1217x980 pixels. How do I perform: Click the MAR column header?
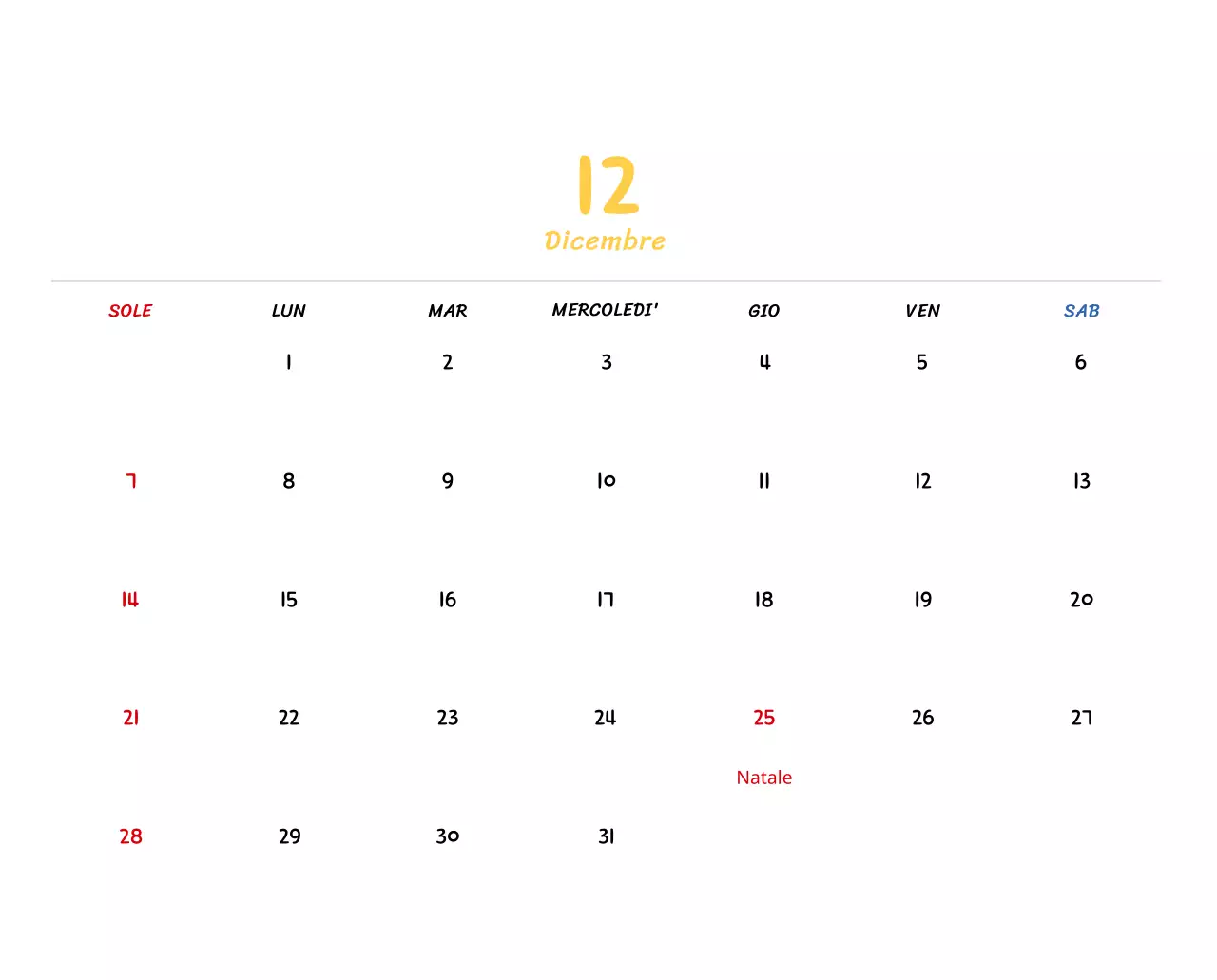[447, 310]
